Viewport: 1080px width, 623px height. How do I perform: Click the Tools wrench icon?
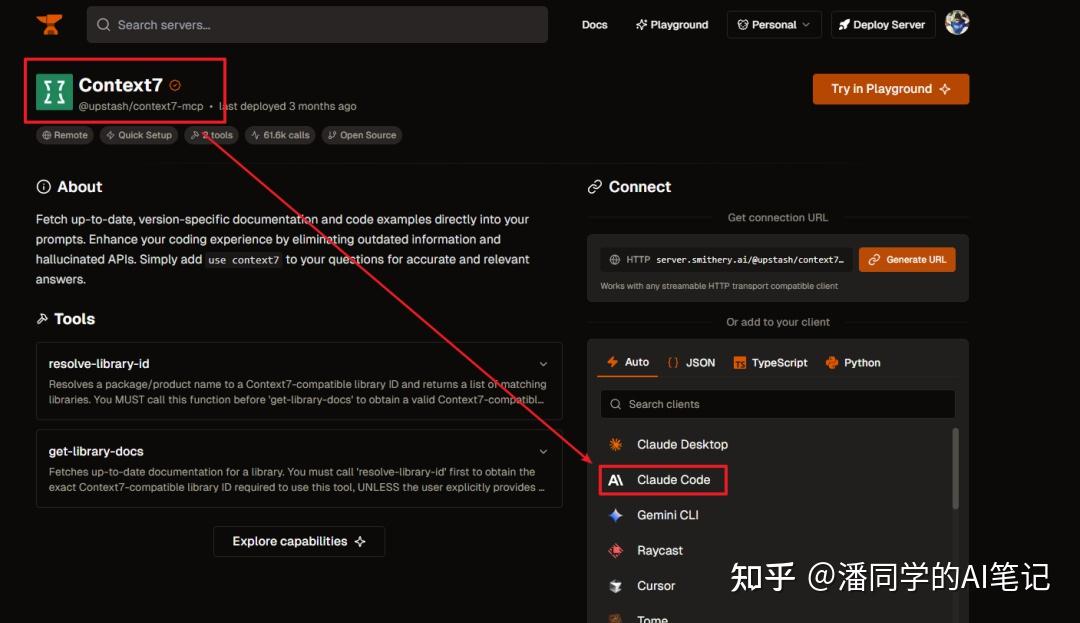pyautogui.click(x=43, y=319)
